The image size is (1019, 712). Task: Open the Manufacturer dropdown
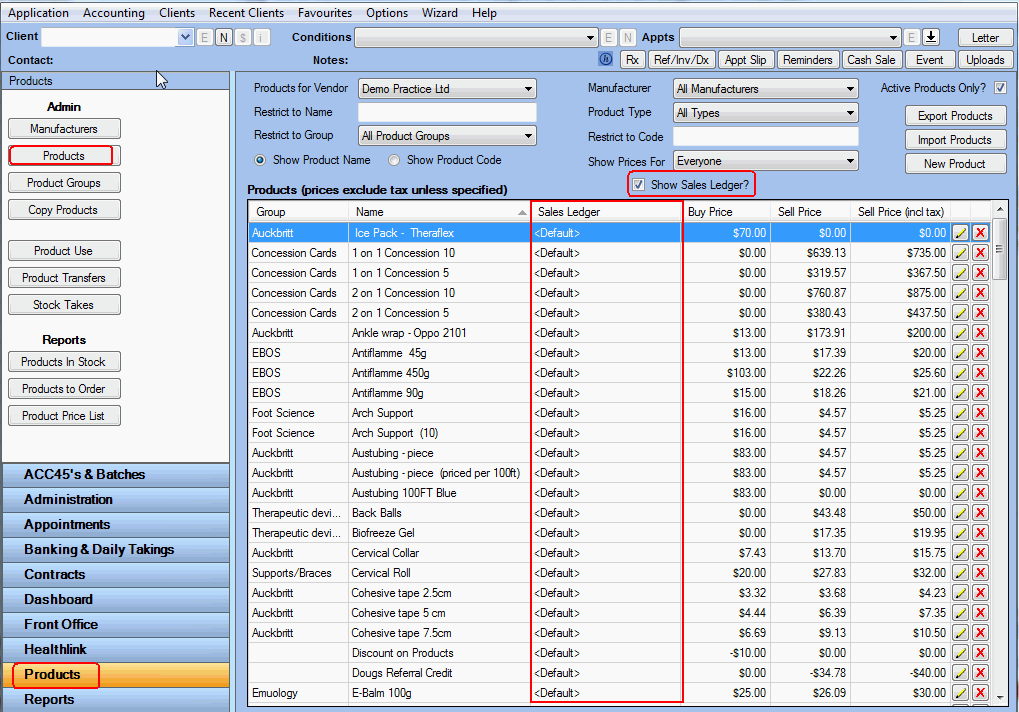tap(766, 88)
